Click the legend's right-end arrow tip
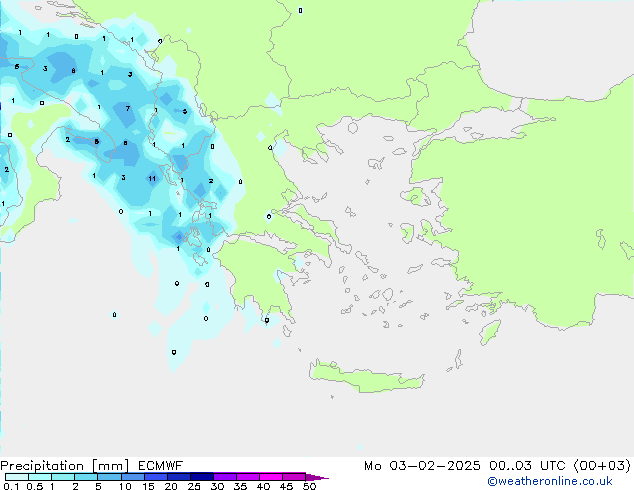The height and width of the screenshot is (490, 634). point(326,478)
